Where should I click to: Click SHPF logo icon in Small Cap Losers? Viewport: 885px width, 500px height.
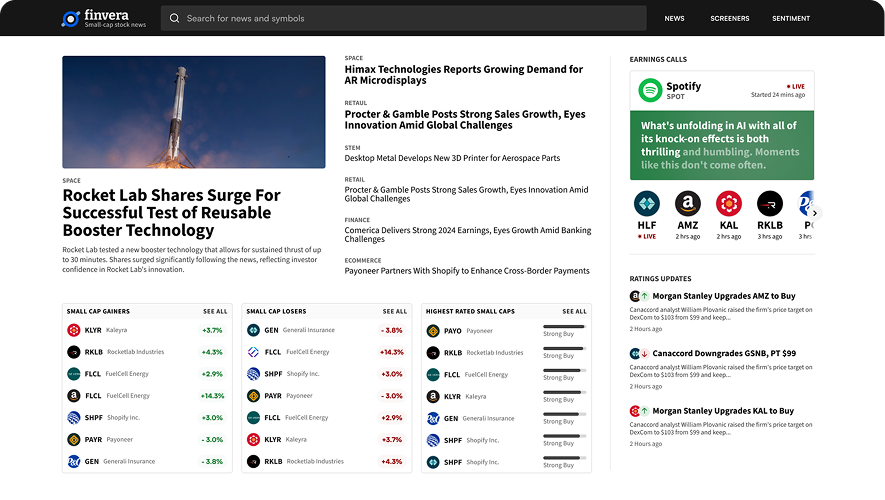tap(253, 374)
